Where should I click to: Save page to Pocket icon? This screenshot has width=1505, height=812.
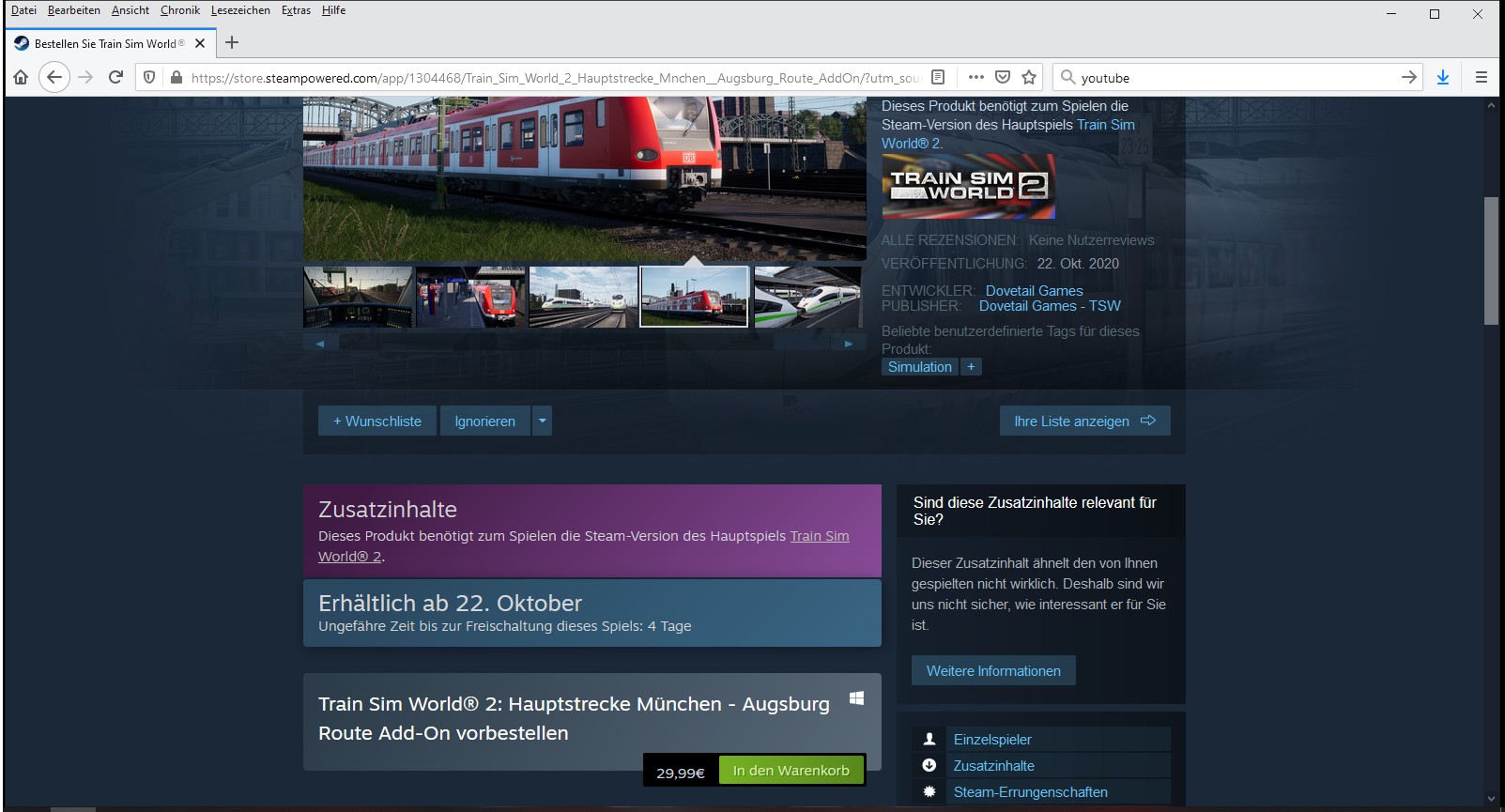1003,77
